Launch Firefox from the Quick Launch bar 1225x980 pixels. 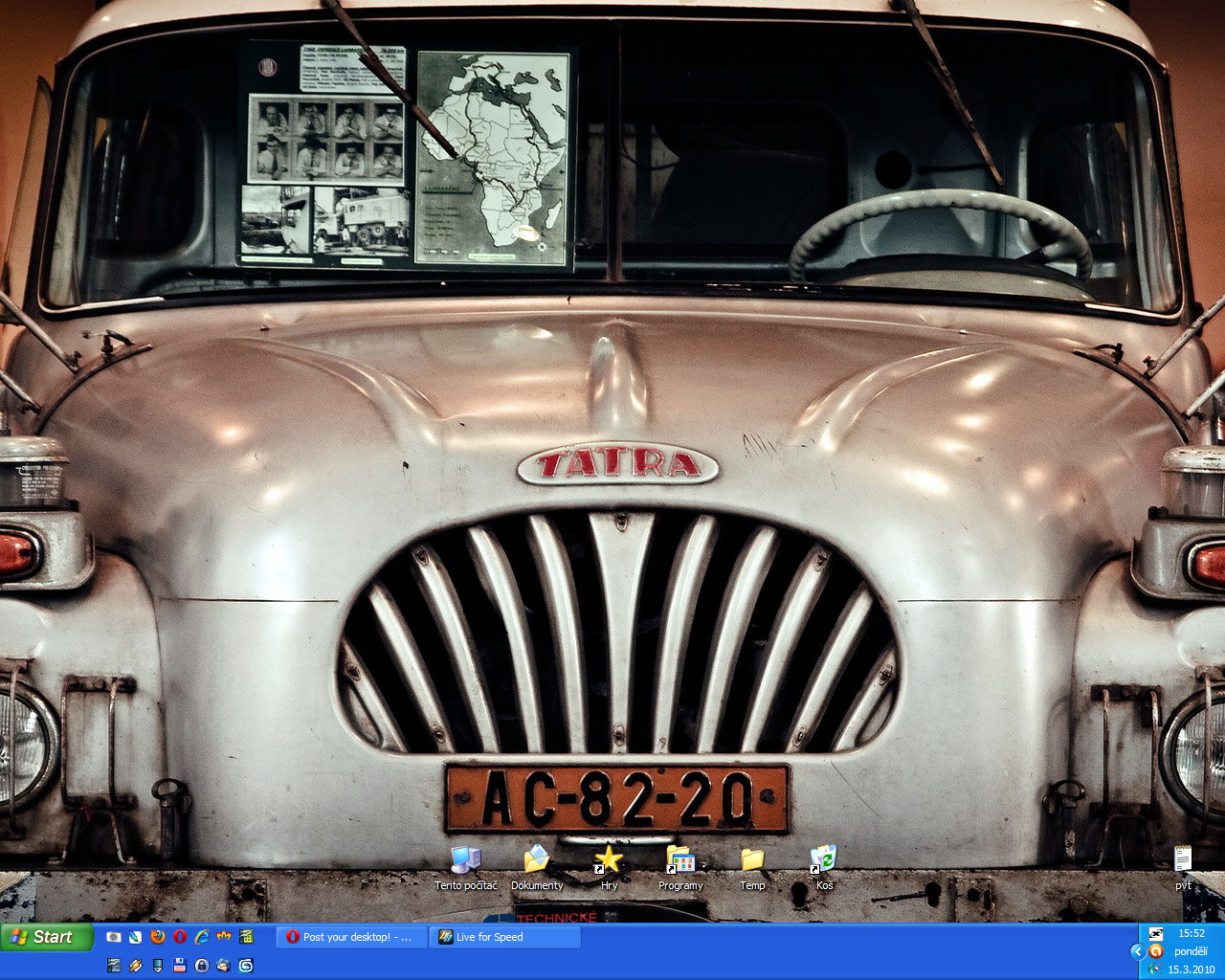(158, 937)
